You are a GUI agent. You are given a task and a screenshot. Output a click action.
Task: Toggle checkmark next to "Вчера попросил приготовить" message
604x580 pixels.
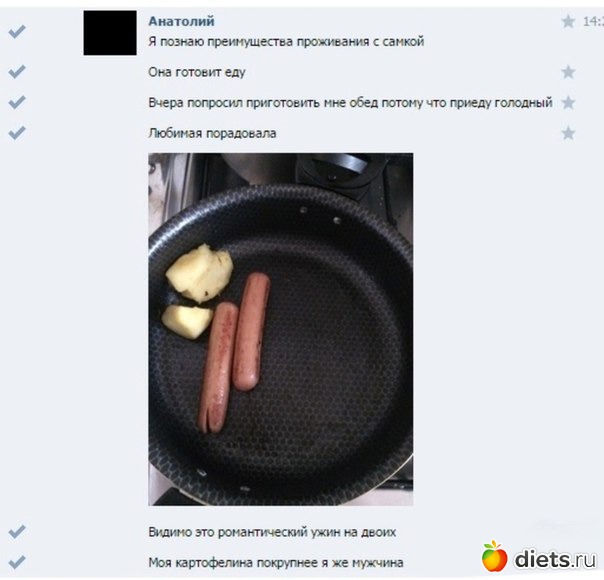(x=17, y=102)
